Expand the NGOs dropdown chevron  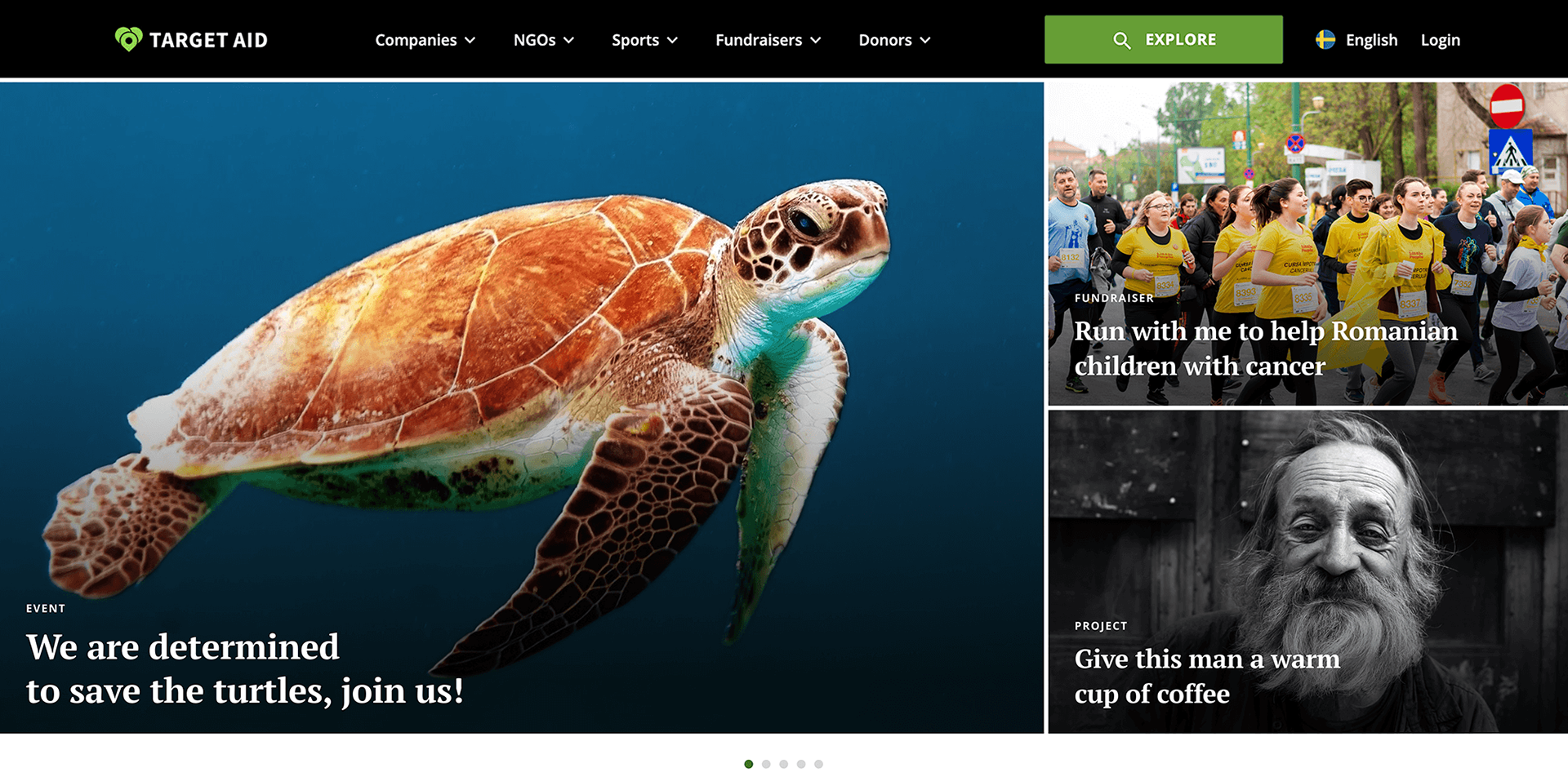[569, 40]
